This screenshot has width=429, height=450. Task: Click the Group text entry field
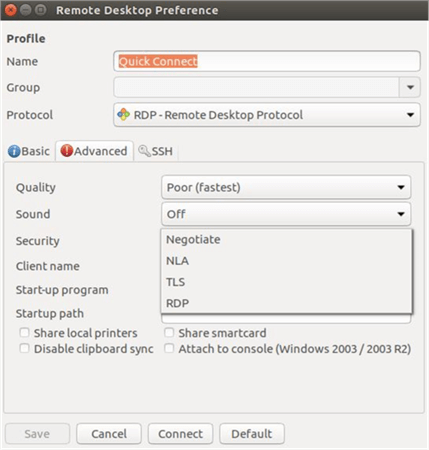(x=256, y=87)
